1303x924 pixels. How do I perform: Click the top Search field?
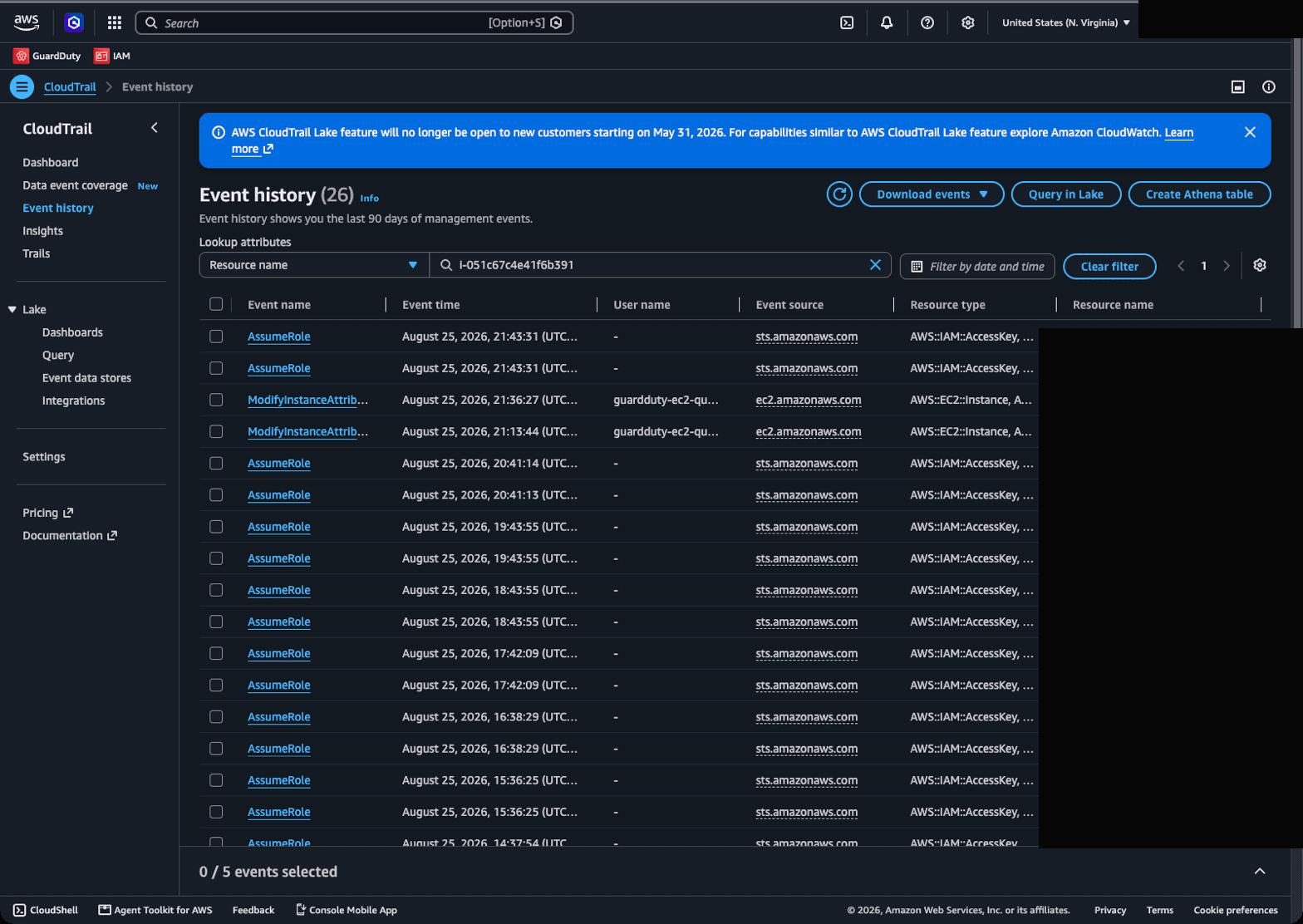pos(354,22)
